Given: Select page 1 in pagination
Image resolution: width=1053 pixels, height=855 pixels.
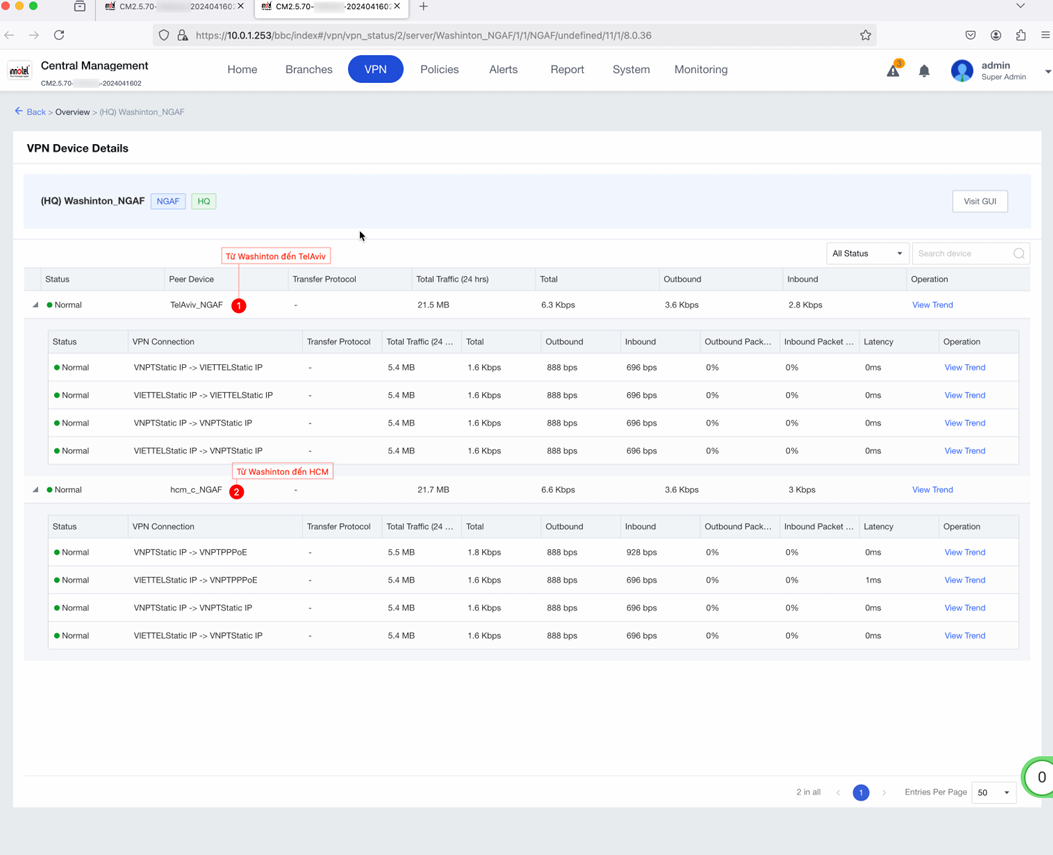Looking at the screenshot, I should [x=860, y=793].
